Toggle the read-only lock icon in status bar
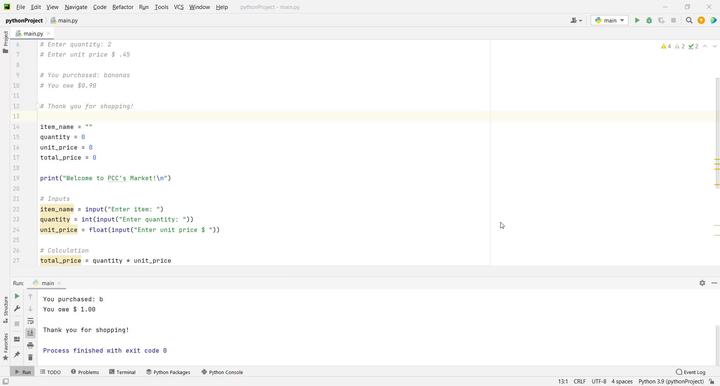 (x=712, y=381)
